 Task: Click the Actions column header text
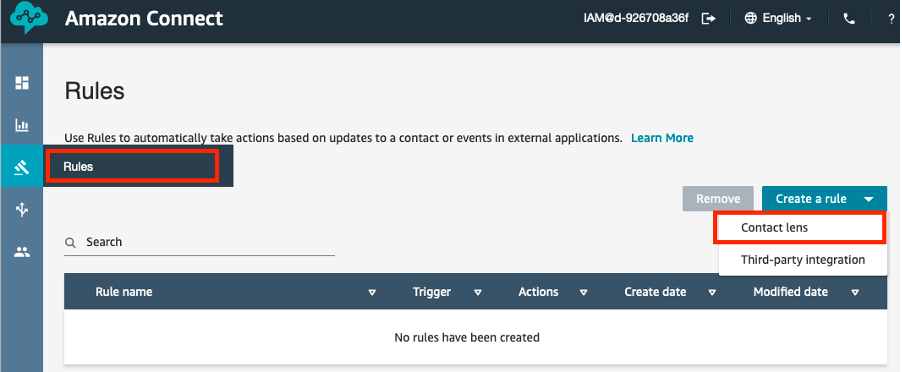pyautogui.click(x=538, y=292)
